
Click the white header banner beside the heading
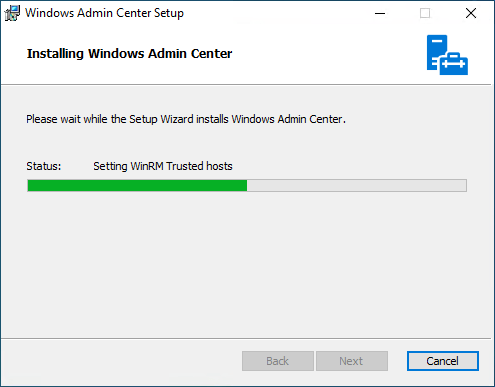[328, 54]
